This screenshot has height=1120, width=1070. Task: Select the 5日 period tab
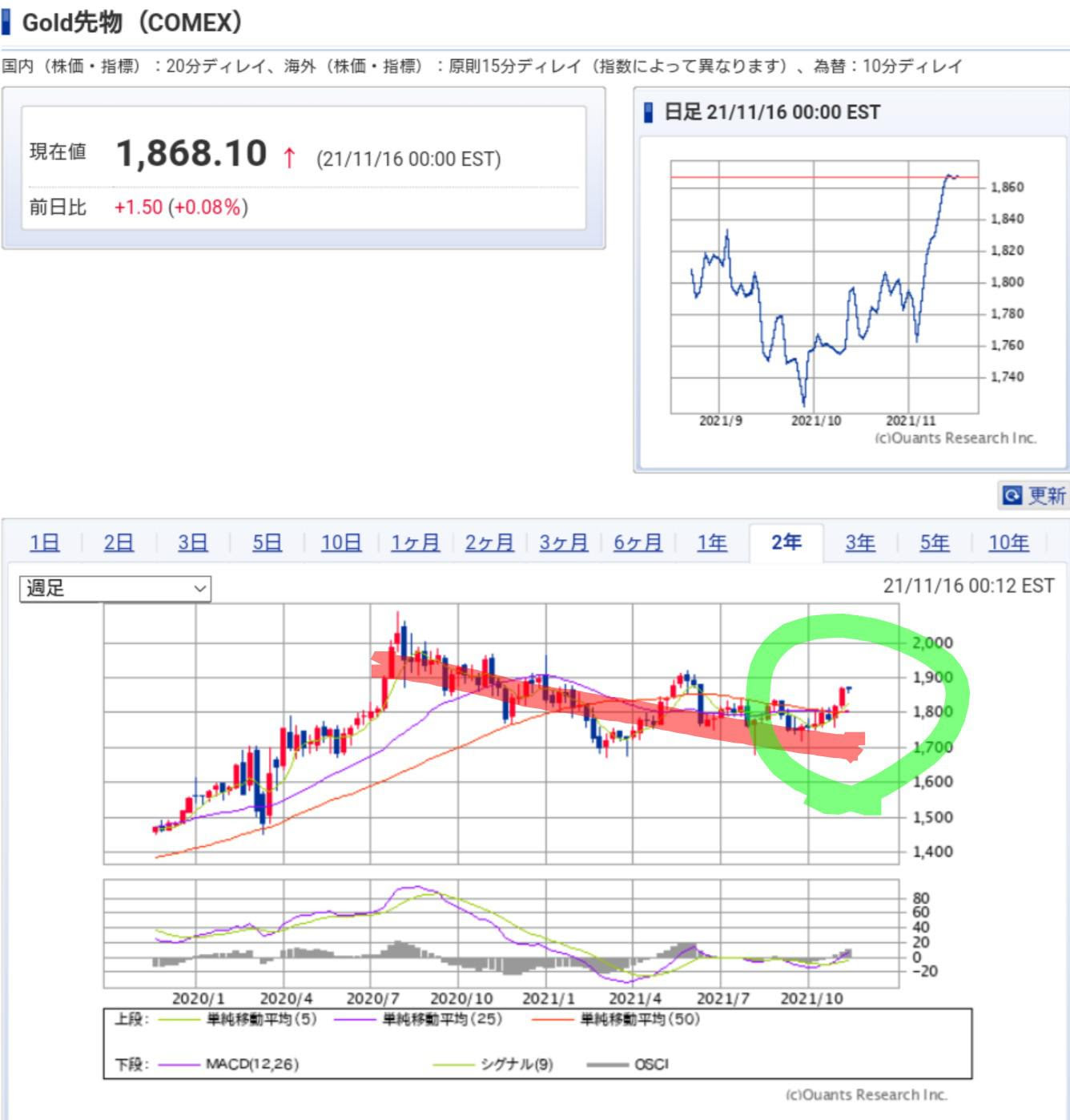267,543
